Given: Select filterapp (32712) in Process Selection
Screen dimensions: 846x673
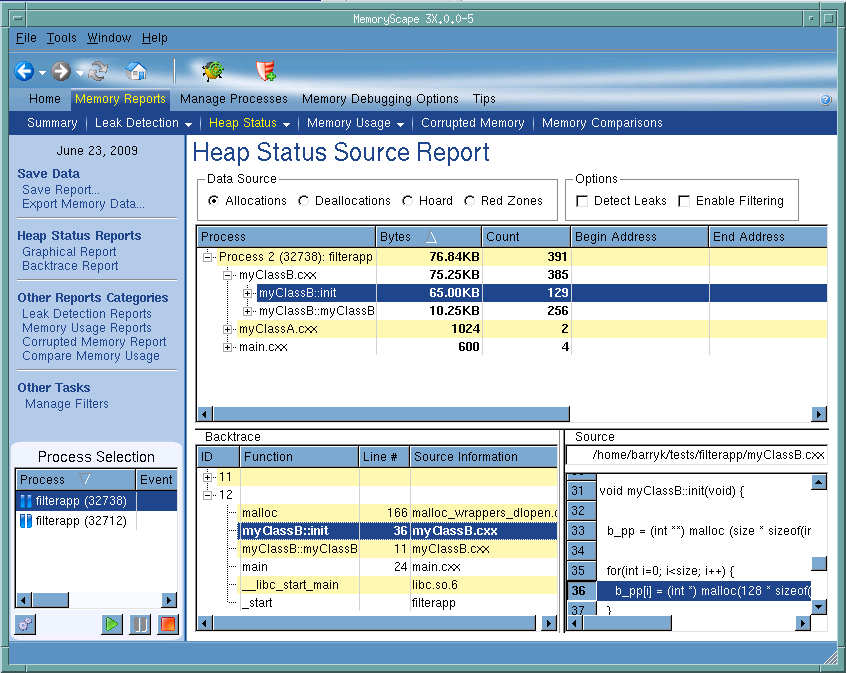Looking at the screenshot, I should (x=80, y=521).
